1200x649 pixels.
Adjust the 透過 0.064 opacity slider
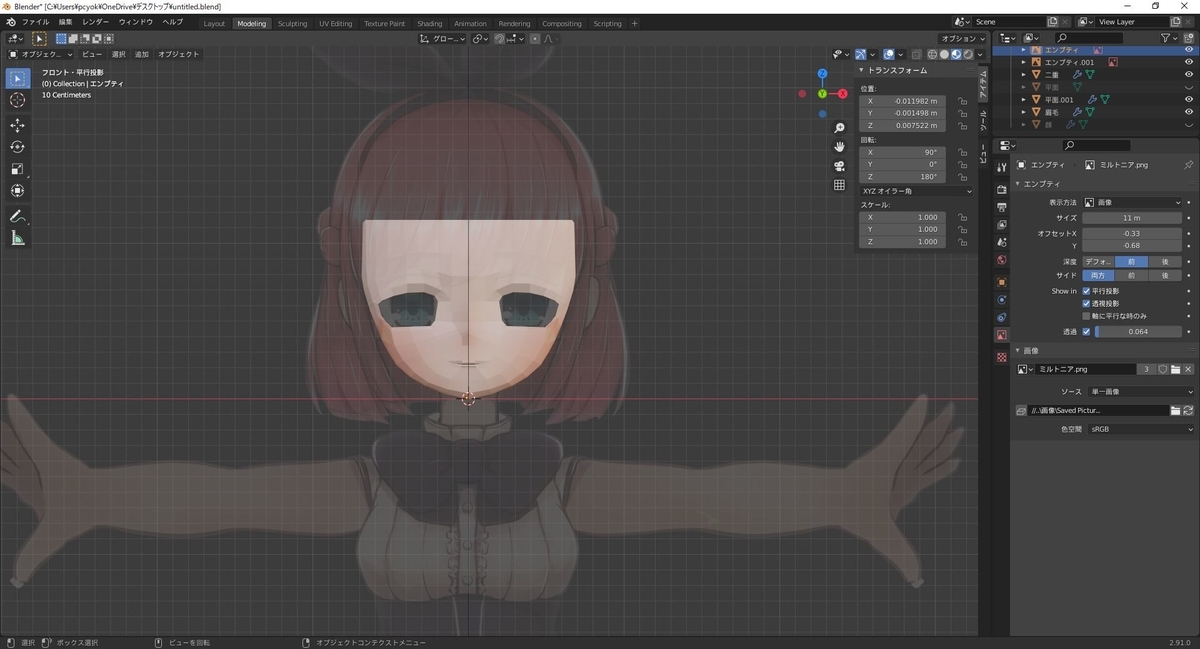coord(1139,331)
